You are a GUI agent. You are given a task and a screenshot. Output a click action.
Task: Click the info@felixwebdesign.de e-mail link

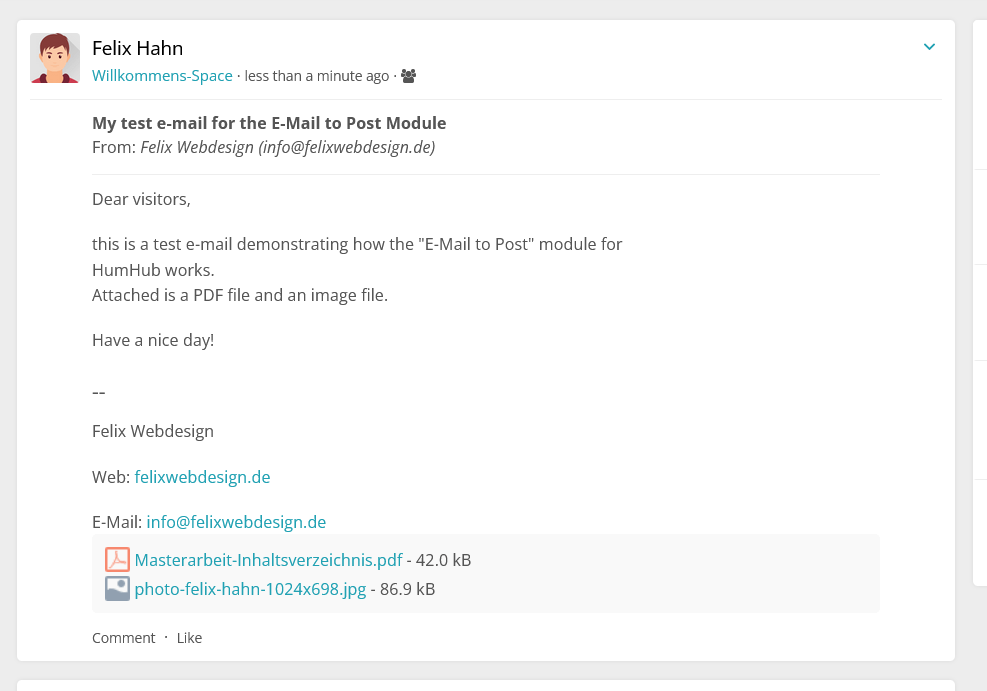[236, 522]
